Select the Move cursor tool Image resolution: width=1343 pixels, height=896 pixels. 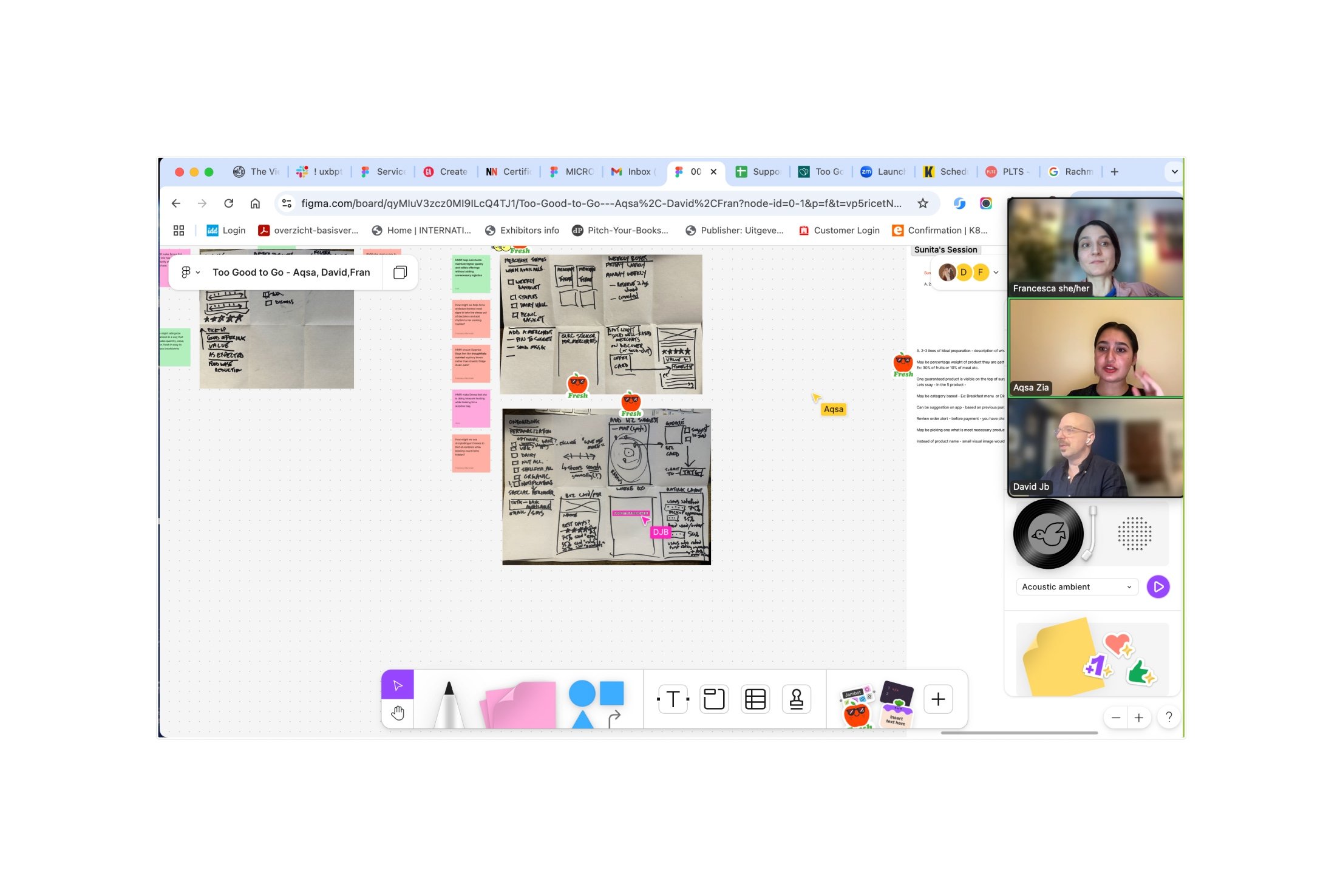point(398,685)
